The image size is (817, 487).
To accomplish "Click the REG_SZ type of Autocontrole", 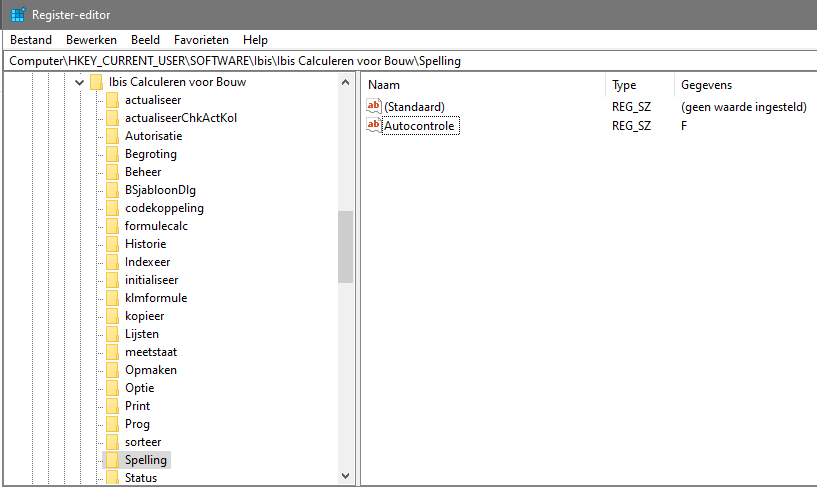I will click(632, 126).
